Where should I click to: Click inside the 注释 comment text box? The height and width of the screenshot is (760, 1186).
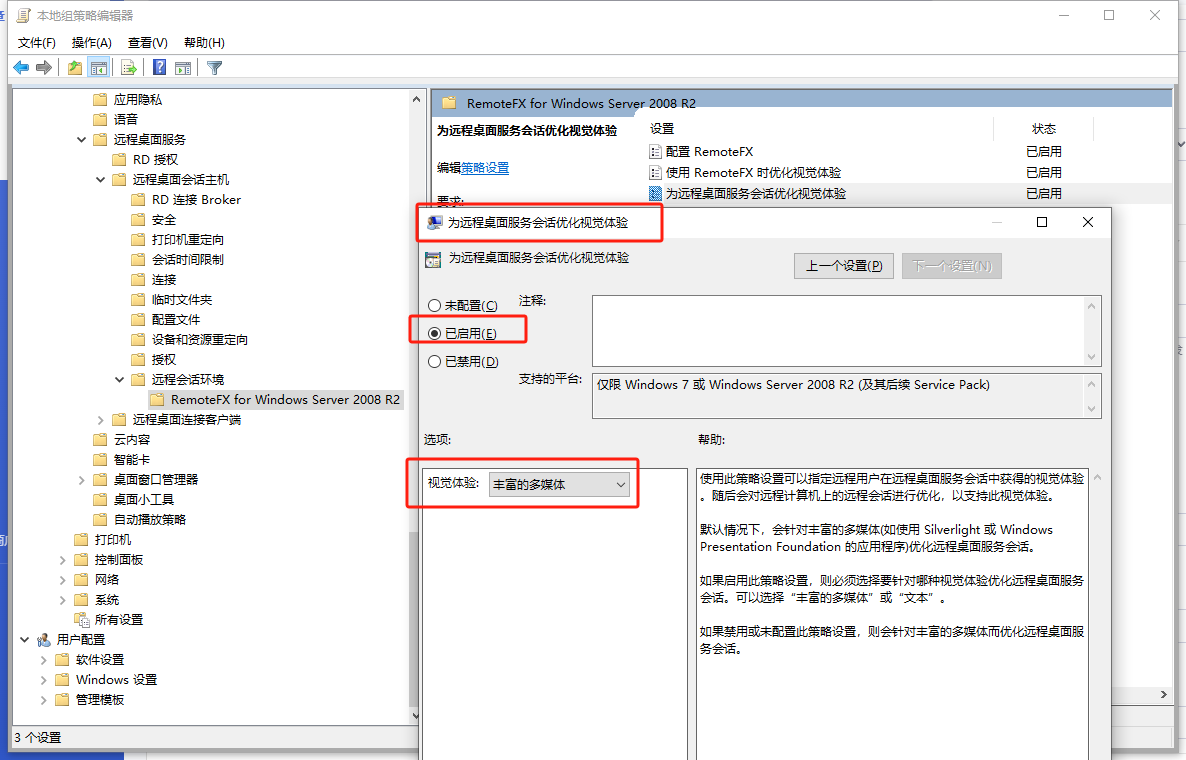pyautogui.click(x=838, y=330)
